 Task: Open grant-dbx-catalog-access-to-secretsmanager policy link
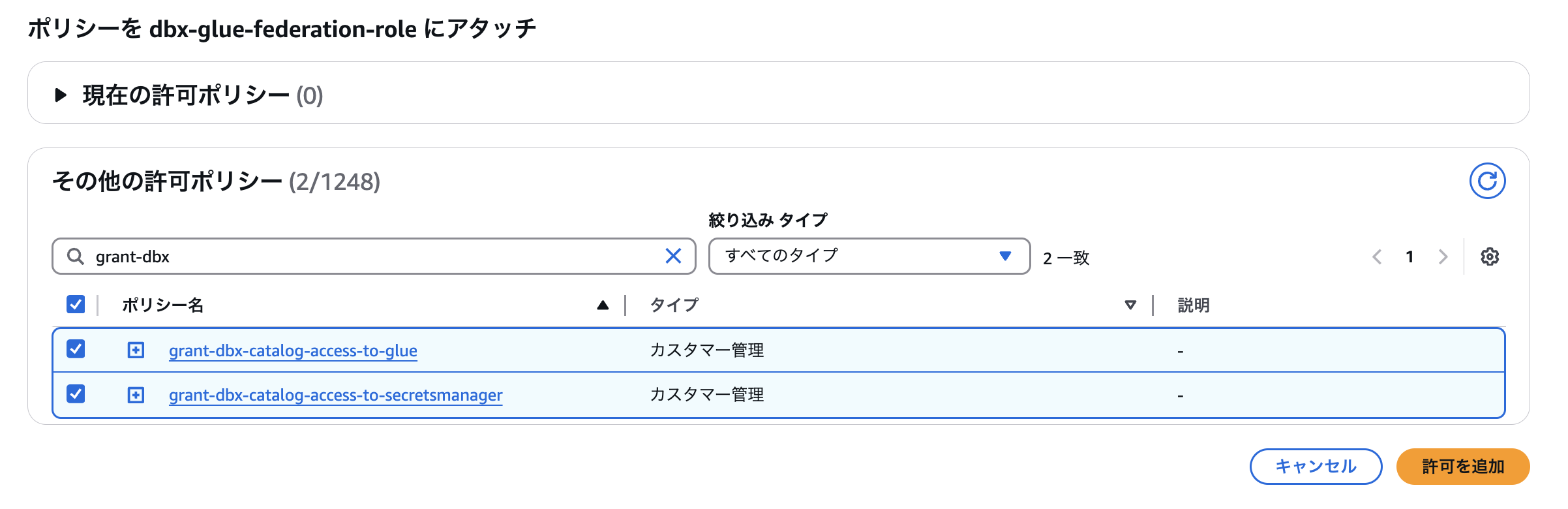(x=335, y=395)
